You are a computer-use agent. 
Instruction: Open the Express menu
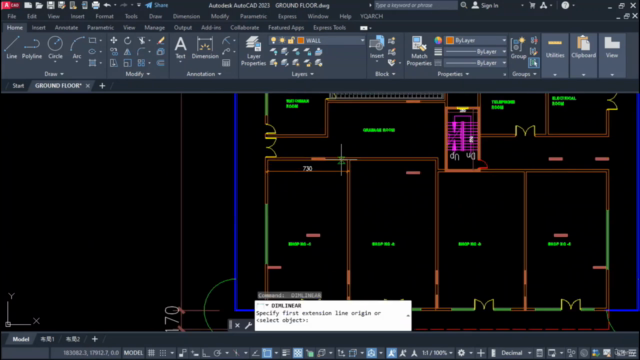287,16
